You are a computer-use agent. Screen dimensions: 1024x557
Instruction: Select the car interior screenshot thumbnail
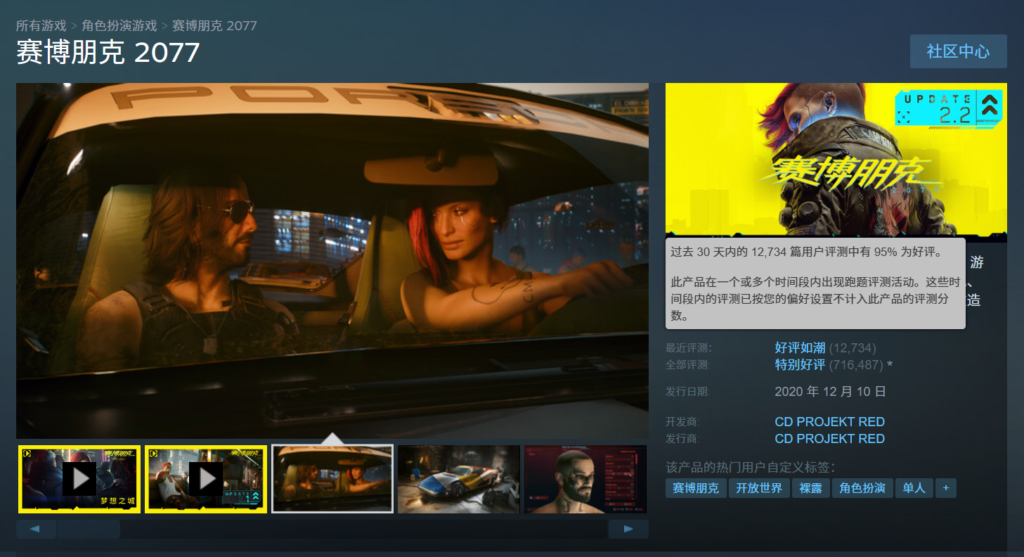(332, 479)
